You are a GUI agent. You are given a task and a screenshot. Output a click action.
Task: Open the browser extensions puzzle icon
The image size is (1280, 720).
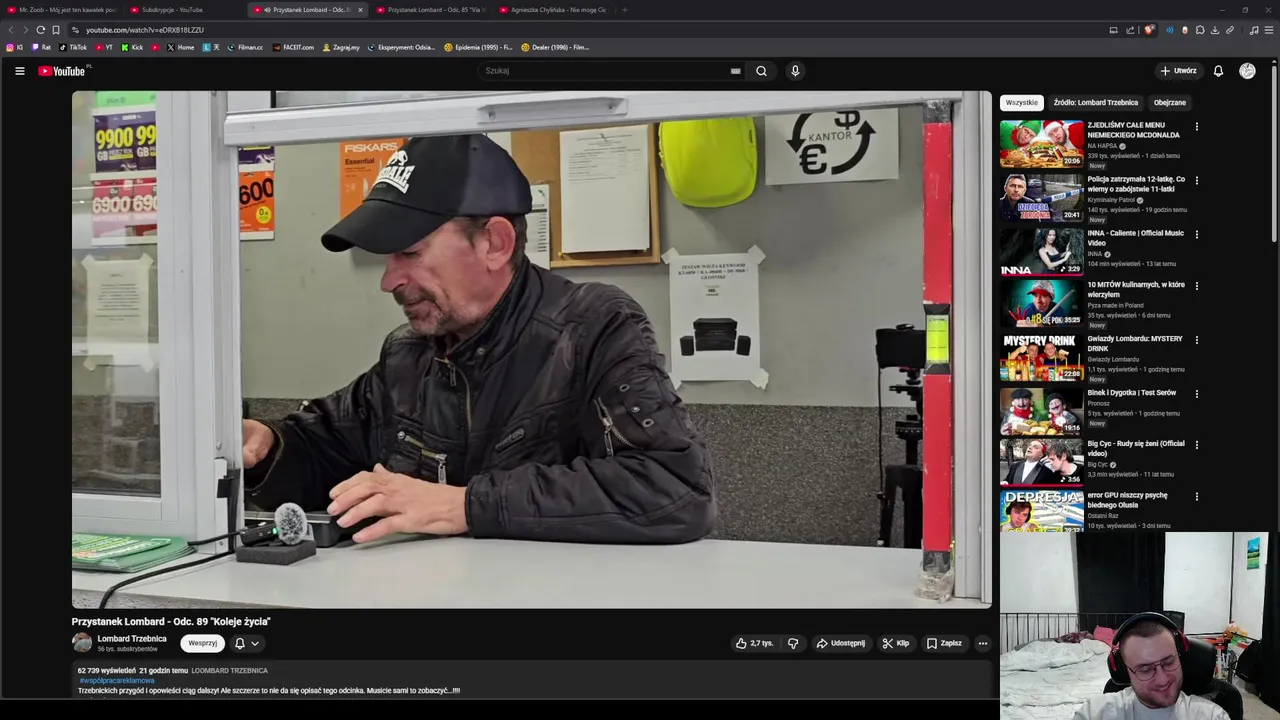coord(1200,30)
